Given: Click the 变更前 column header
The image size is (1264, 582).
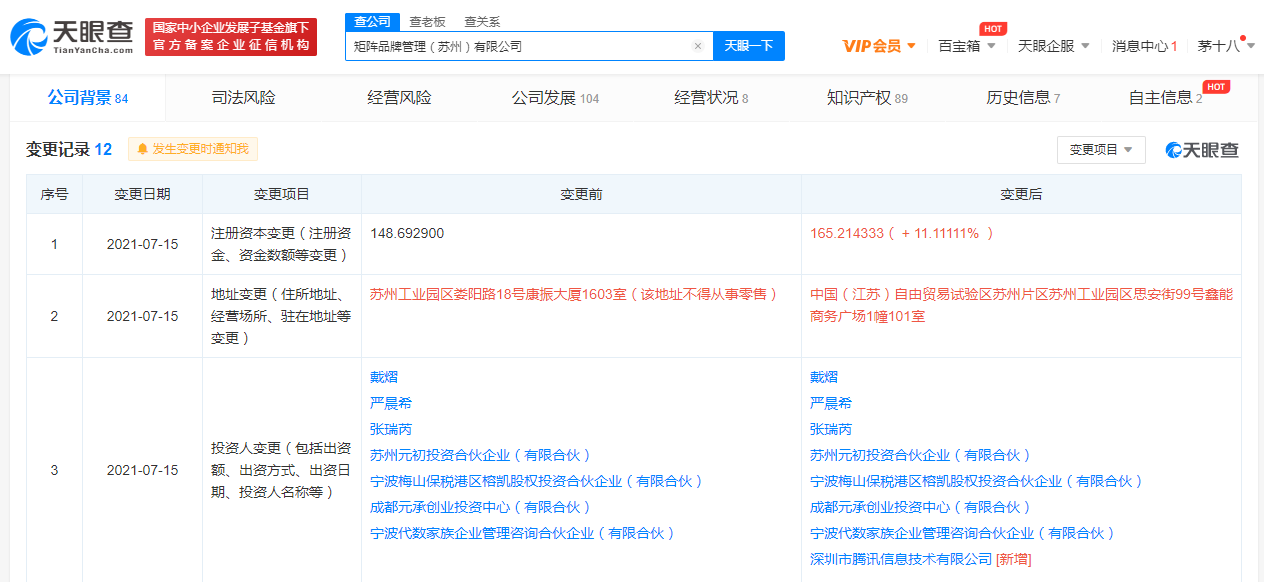Looking at the screenshot, I should pos(581,194).
